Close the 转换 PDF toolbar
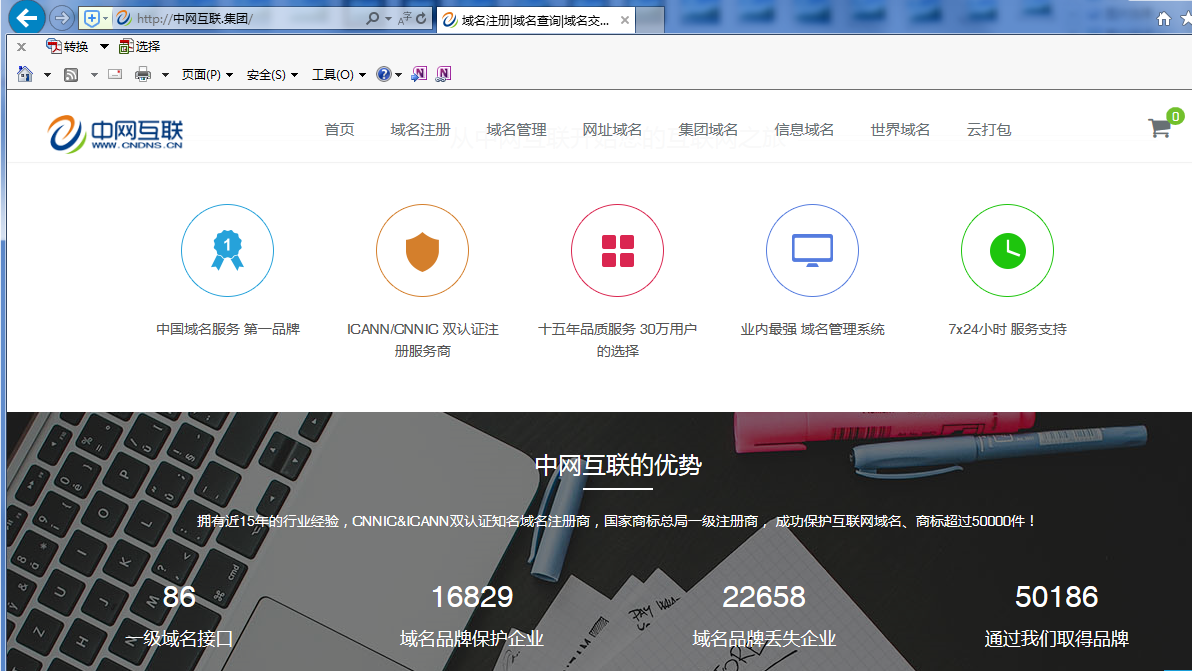Image resolution: width=1192 pixels, height=671 pixels. pos(21,47)
